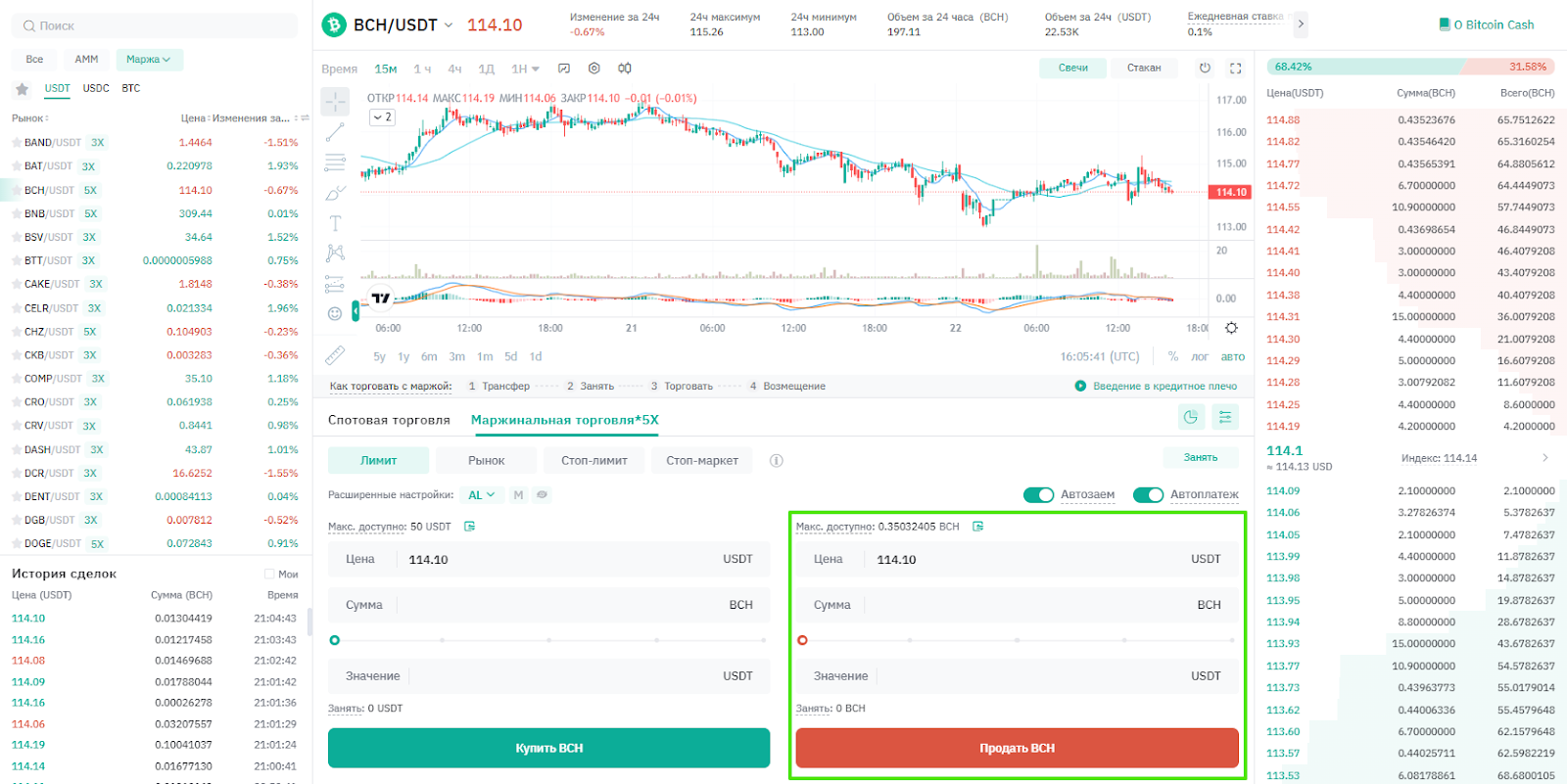Select the Маржинальная торговля*5X tab
1567x784 pixels.
565,420
